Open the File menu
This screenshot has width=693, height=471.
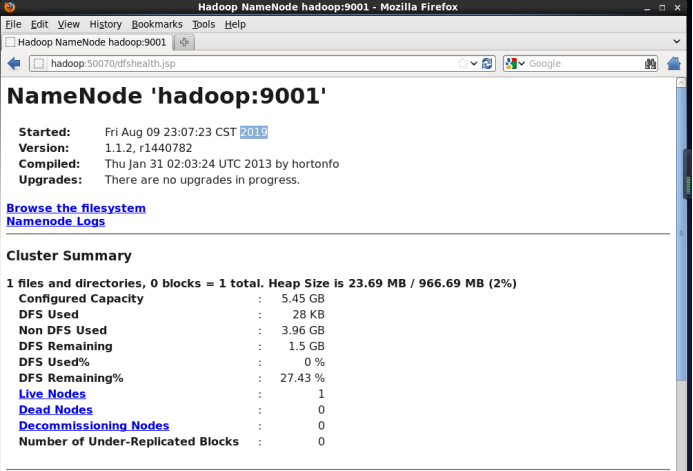coord(13,24)
